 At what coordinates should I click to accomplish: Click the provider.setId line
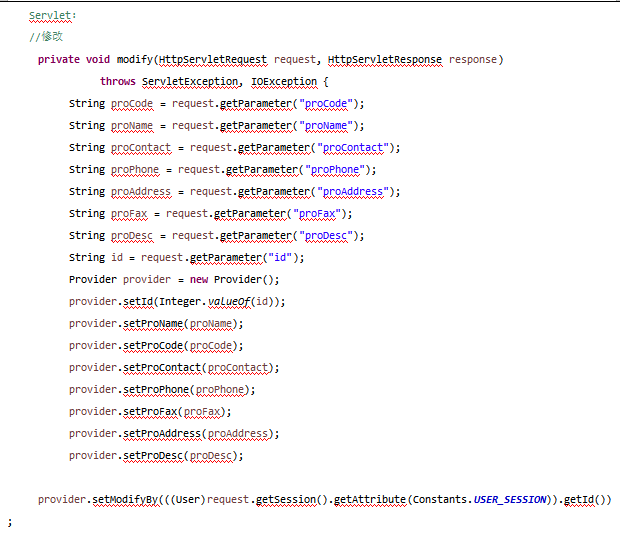click(177, 302)
